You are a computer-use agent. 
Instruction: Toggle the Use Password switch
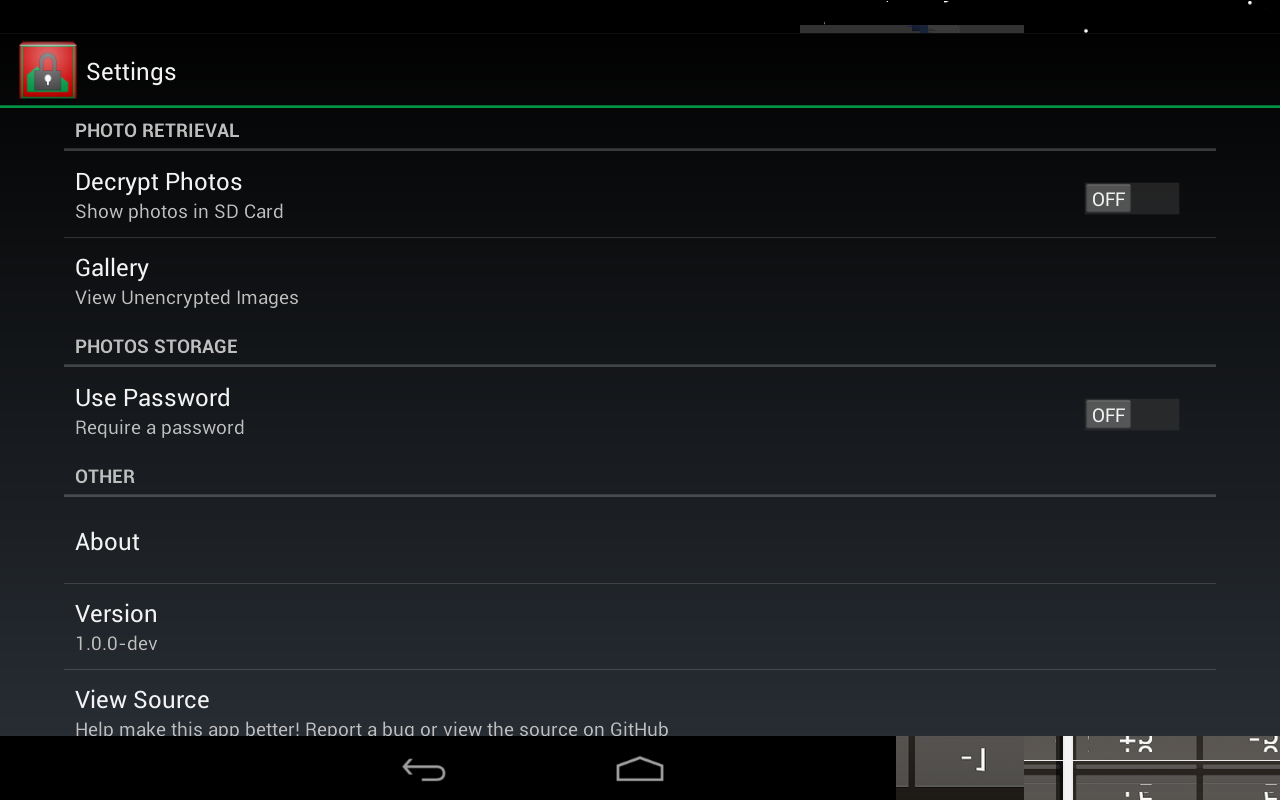[x=1132, y=415]
